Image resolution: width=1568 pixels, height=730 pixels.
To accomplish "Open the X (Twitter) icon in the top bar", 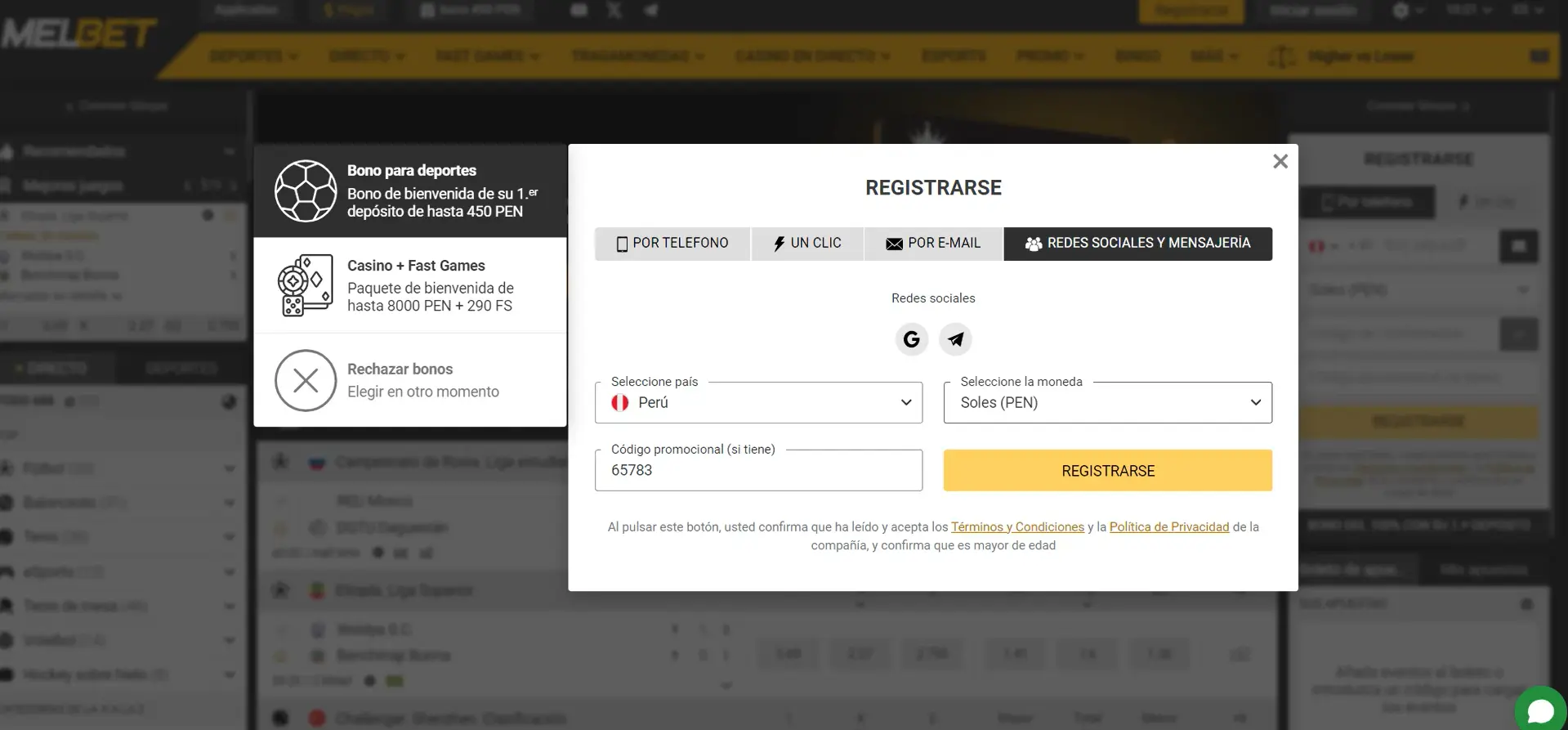I will 614,10.
